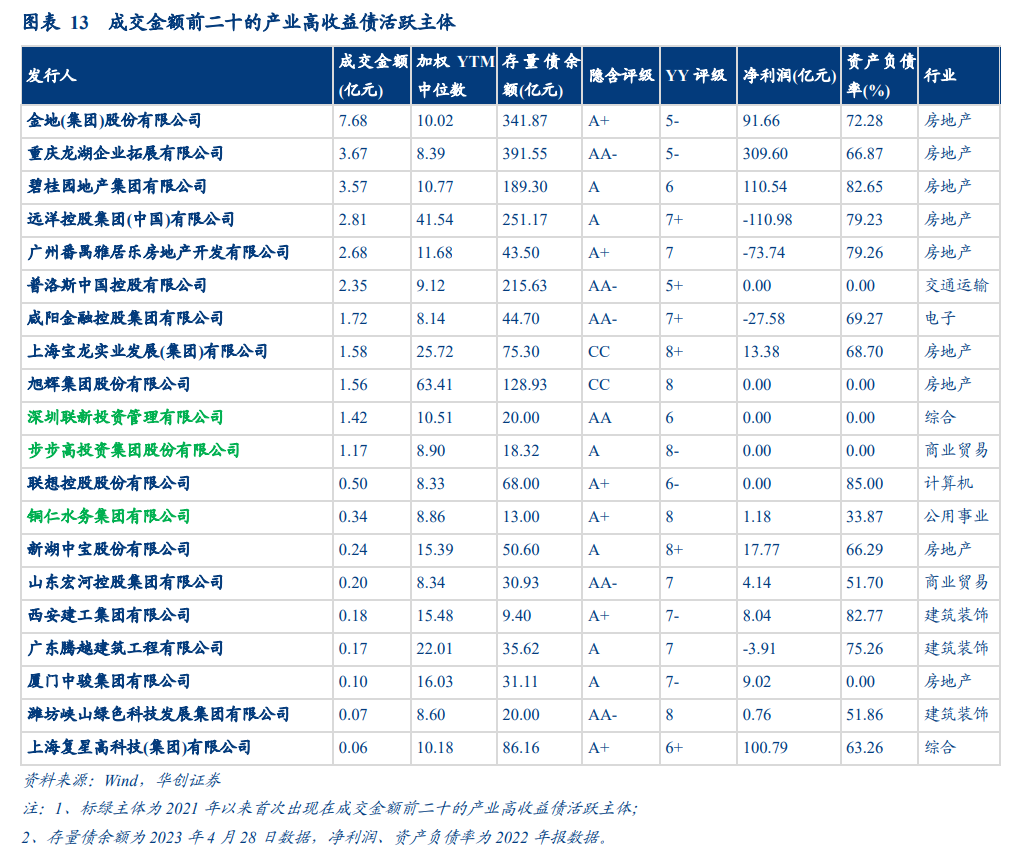Click the 6- YY rating cell
The image size is (1013, 857).
673,483
